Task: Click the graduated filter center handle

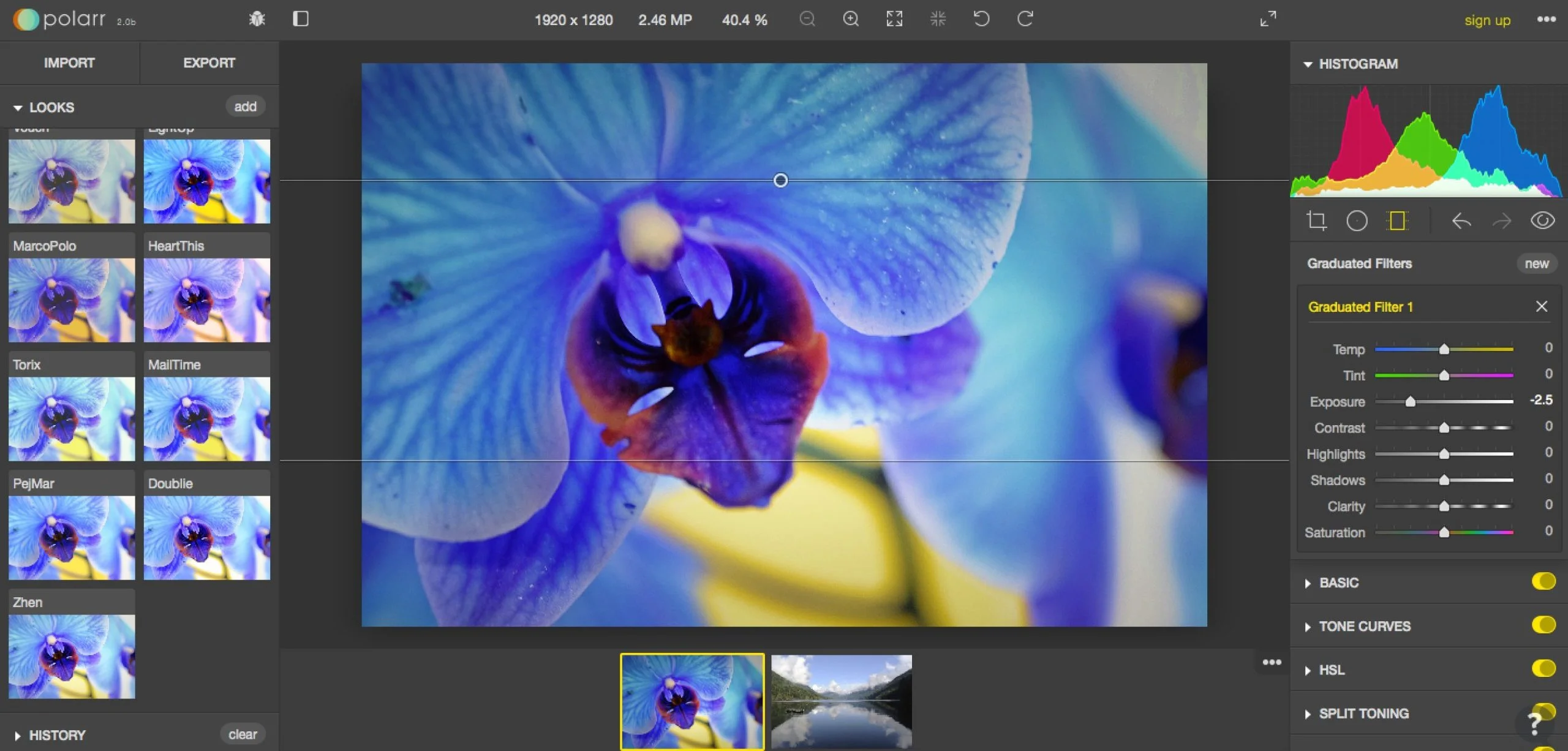Action: tap(780, 180)
